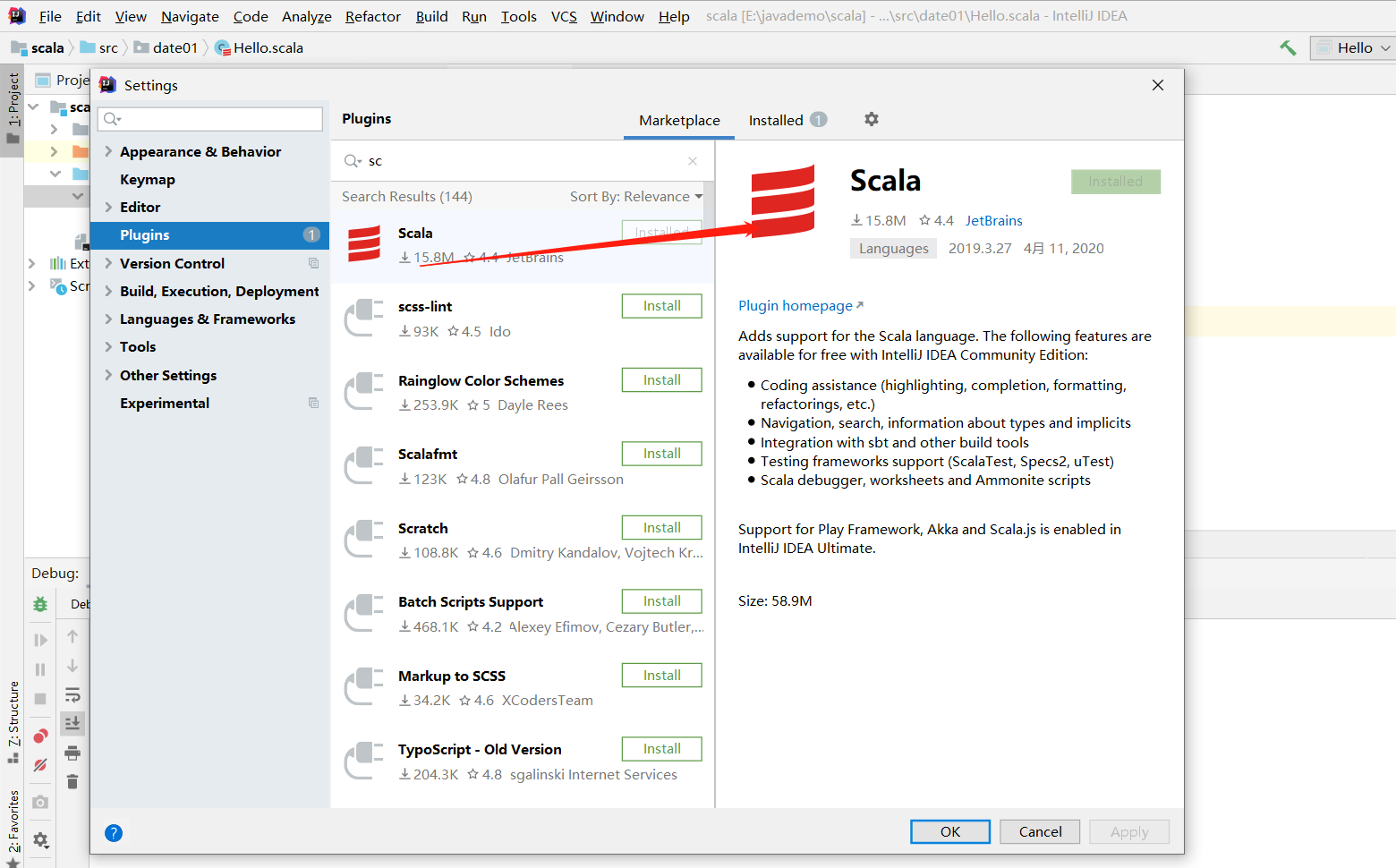Screen dimensions: 1396x868
Task: Select Experimental in settings tree
Action: click(165, 403)
